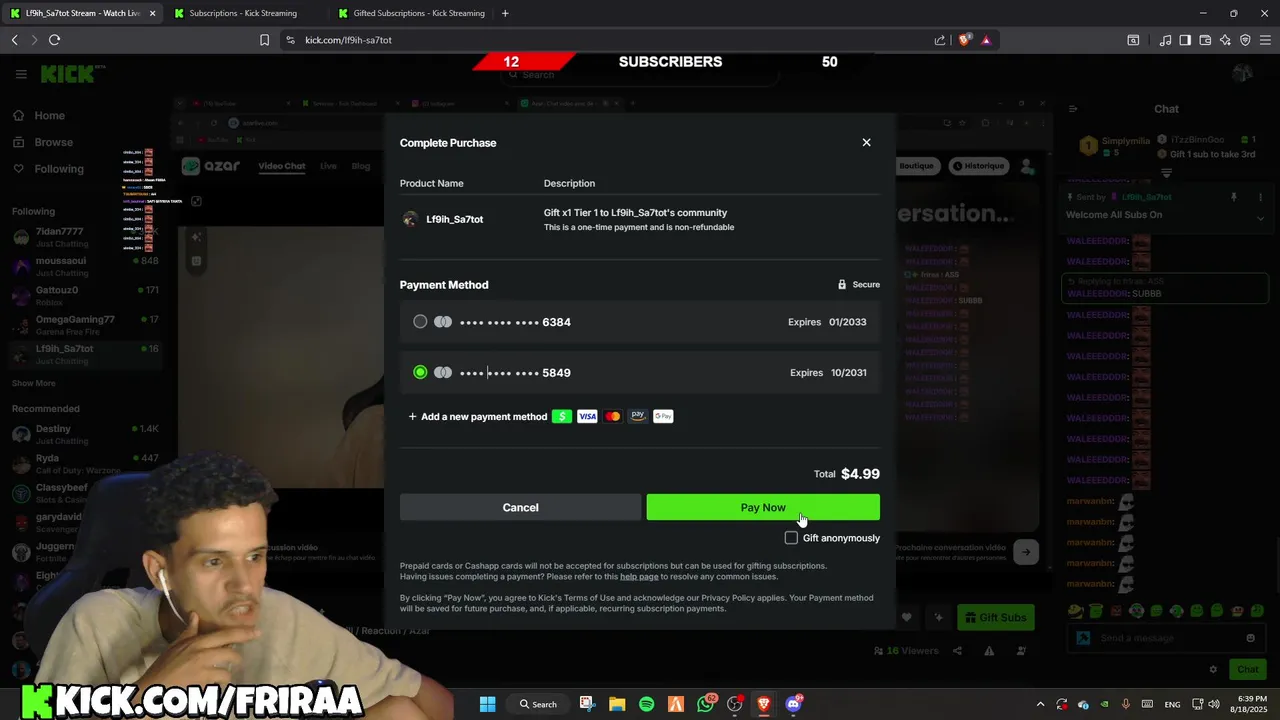Click the Visa payment icon
The width and height of the screenshot is (1280, 720).
(x=587, y=416)
